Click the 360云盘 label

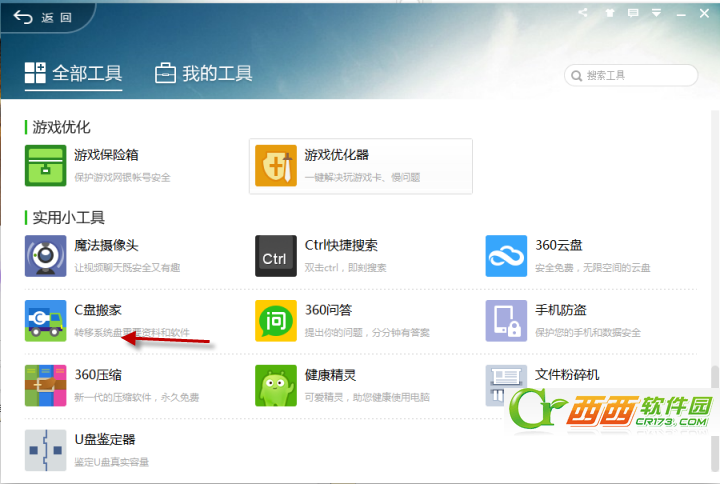(559, 245)
